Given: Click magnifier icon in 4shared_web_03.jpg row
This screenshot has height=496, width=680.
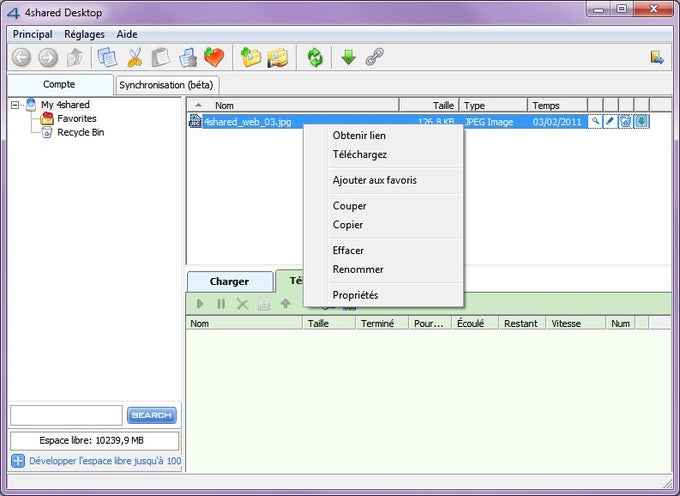Looking at the screenshot, I should pos(595,121).
